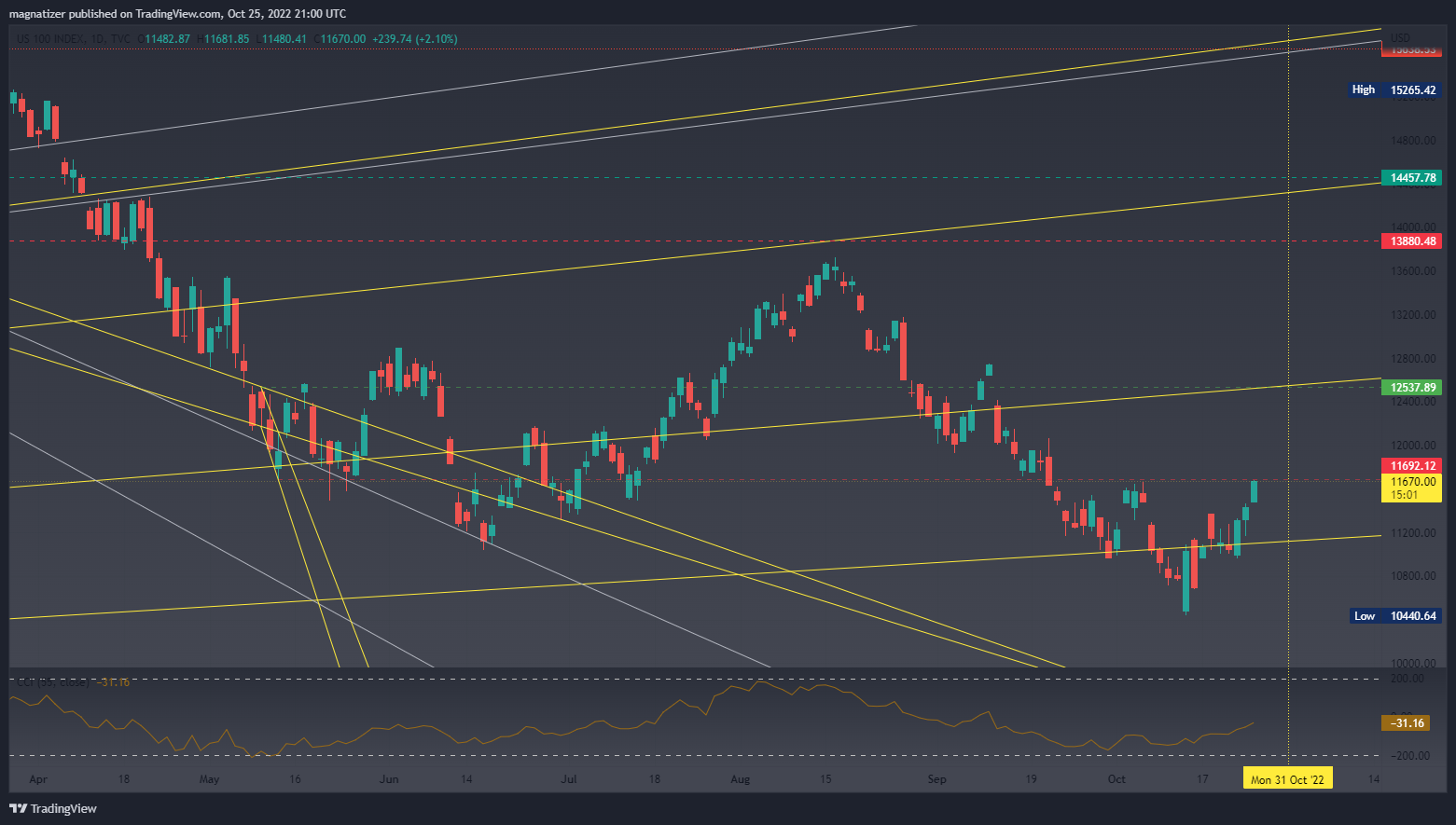1456x825 pixels.
Task: Click the 200.00 tick on CCI axis
Action: (1407, 679)
